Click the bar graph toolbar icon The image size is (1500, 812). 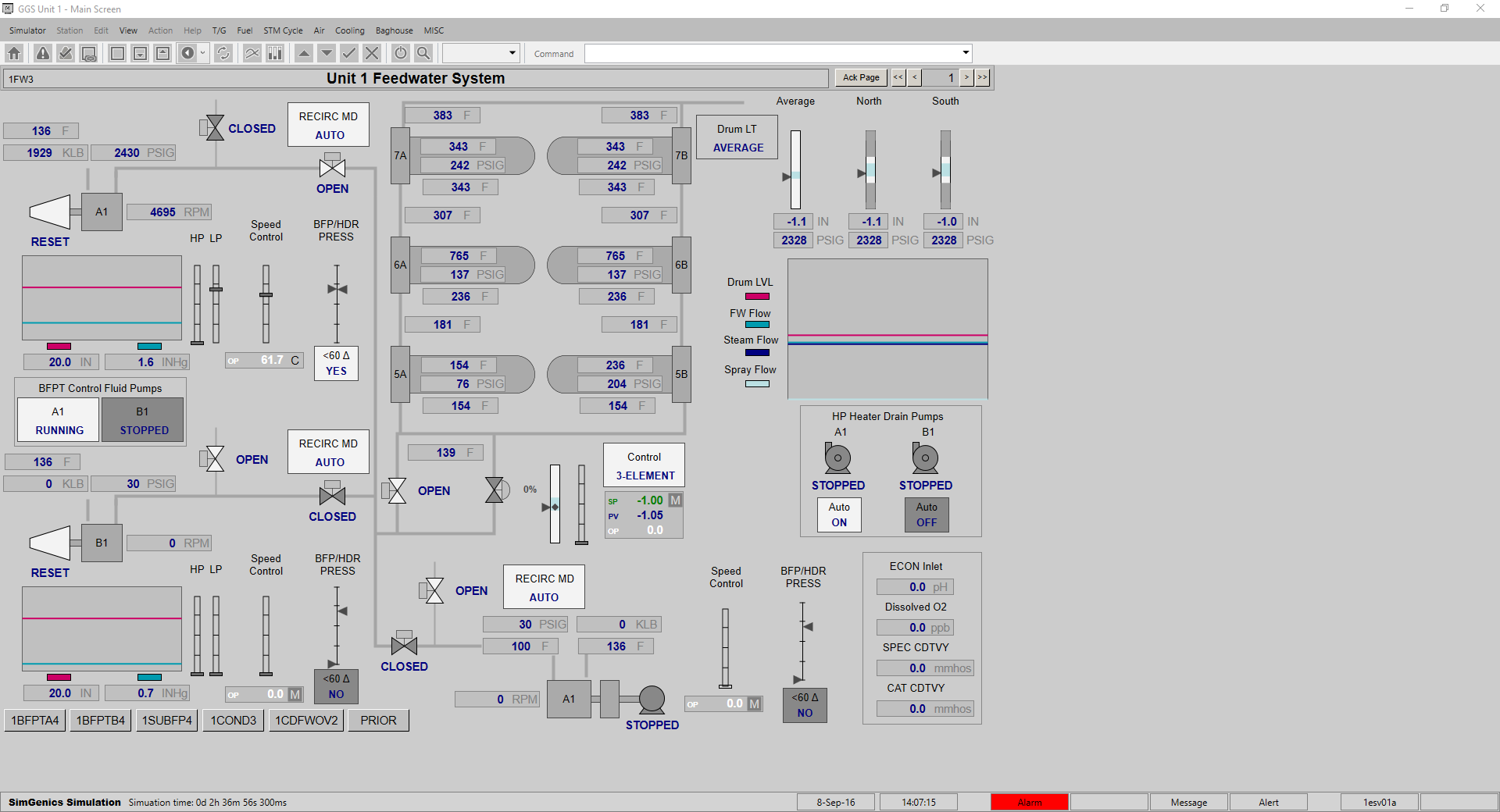click(275, 53)
